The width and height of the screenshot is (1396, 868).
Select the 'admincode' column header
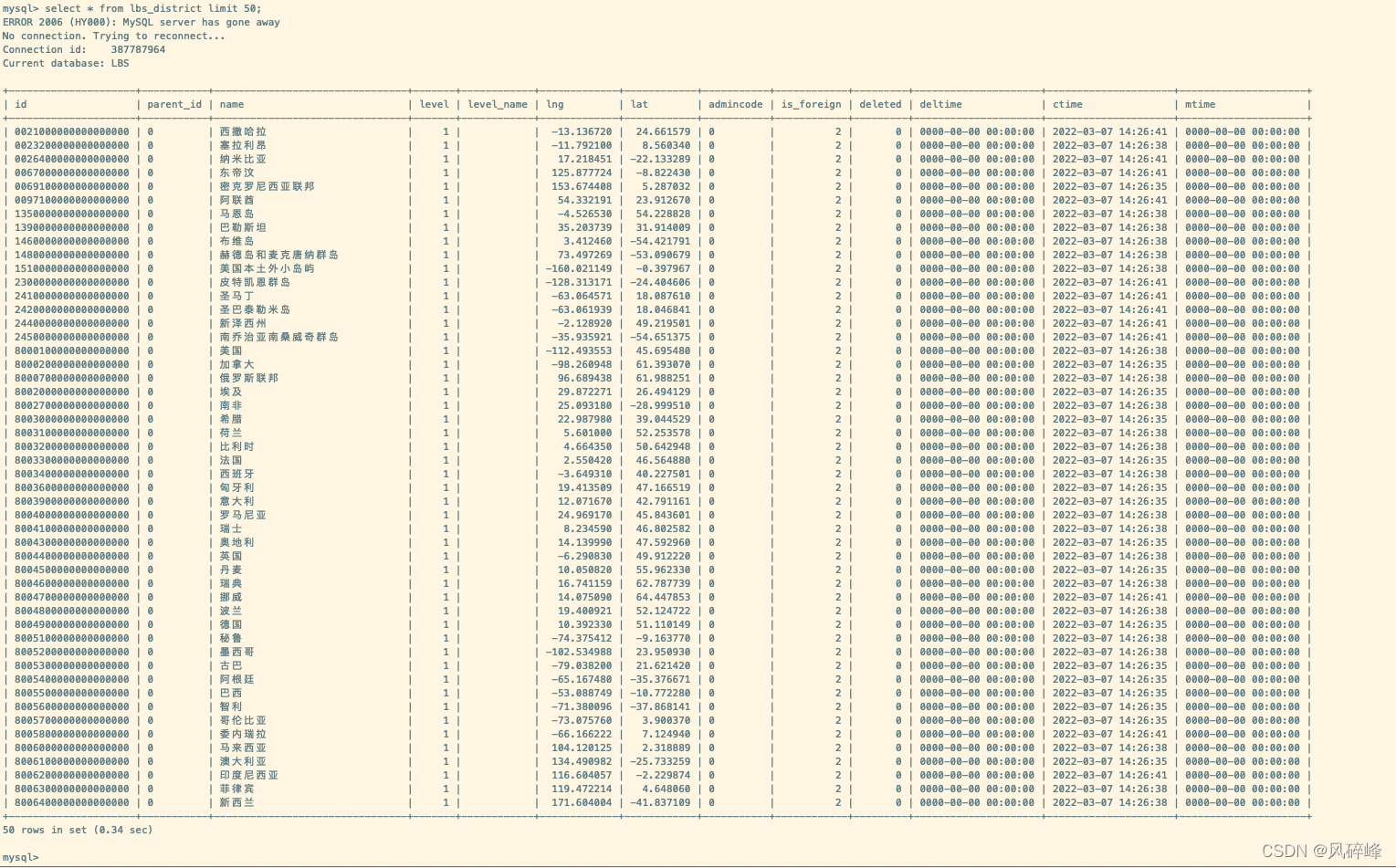pyautogui.click(x=735, y=104)
